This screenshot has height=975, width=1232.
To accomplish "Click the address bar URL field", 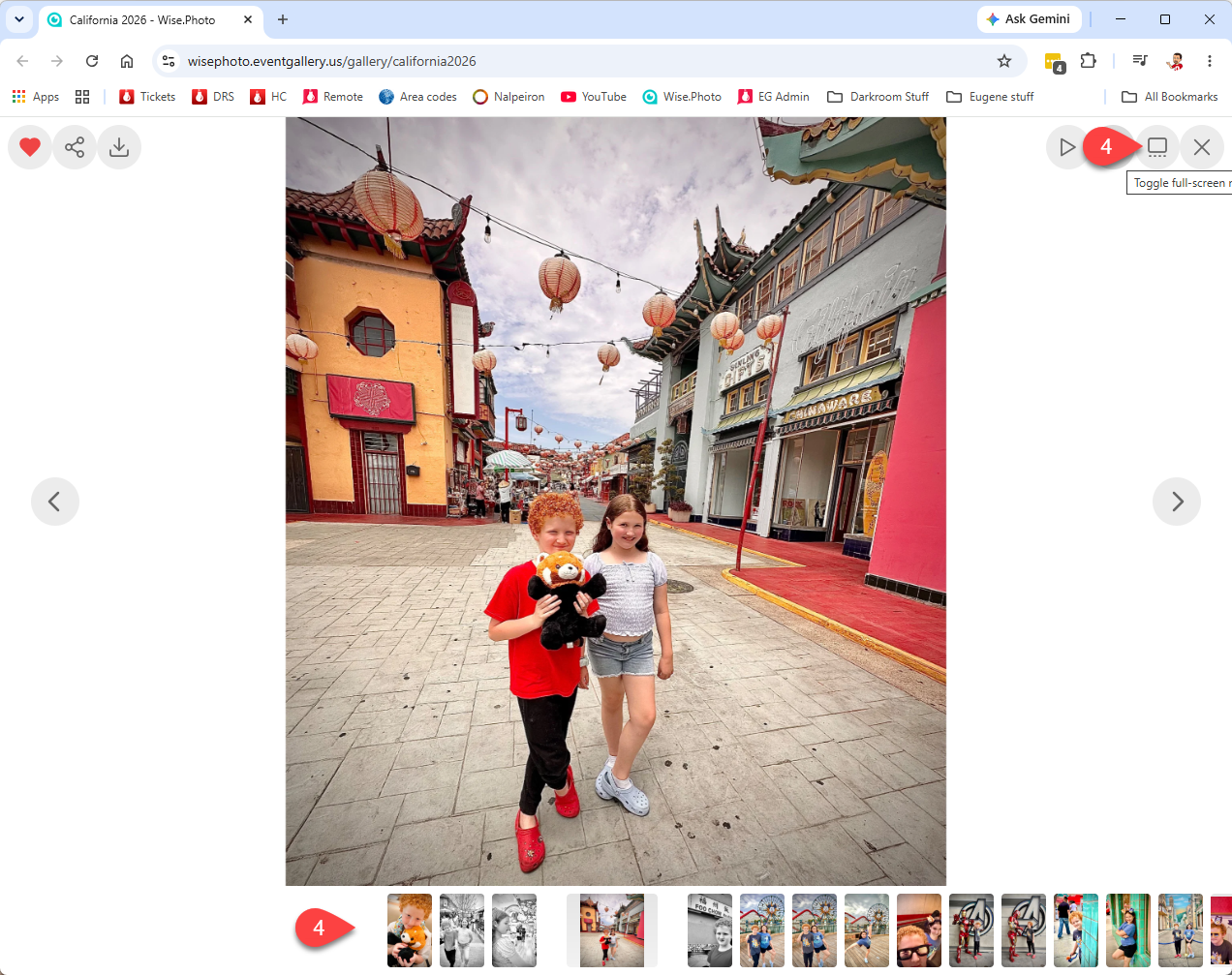I will pos(581,61).
